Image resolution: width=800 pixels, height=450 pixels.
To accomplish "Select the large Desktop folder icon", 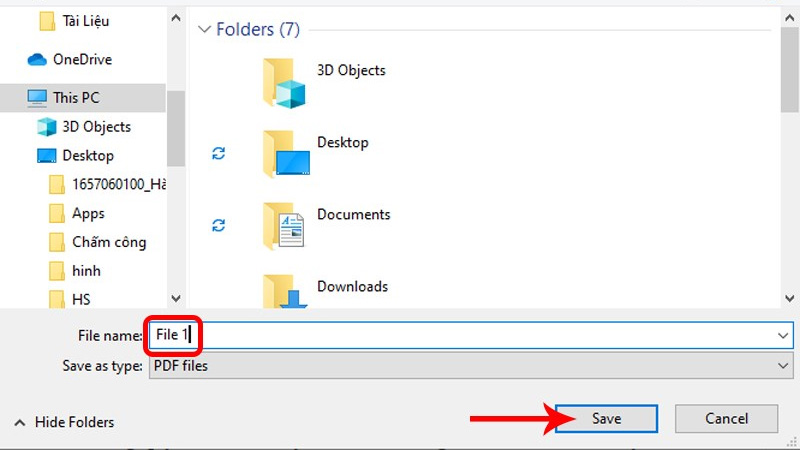I will pyautogui.click(x=286, y=154).
